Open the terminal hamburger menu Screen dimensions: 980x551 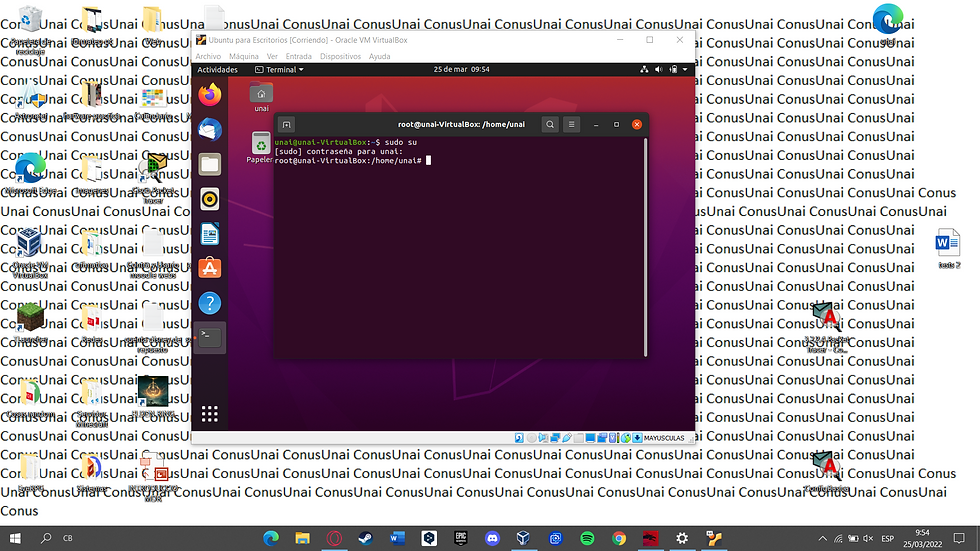[571, 124]
